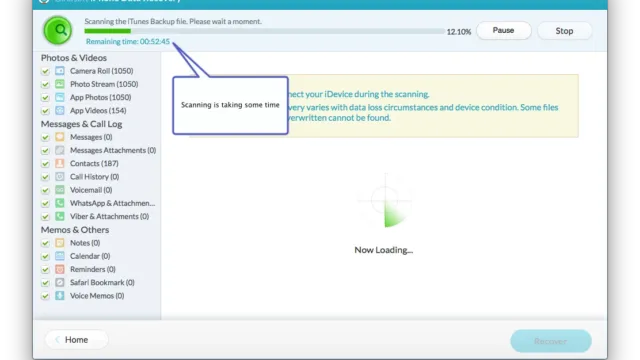Toggle the App Photos checkbox
The height and width of the screenshot is (360, 640).
45,98
